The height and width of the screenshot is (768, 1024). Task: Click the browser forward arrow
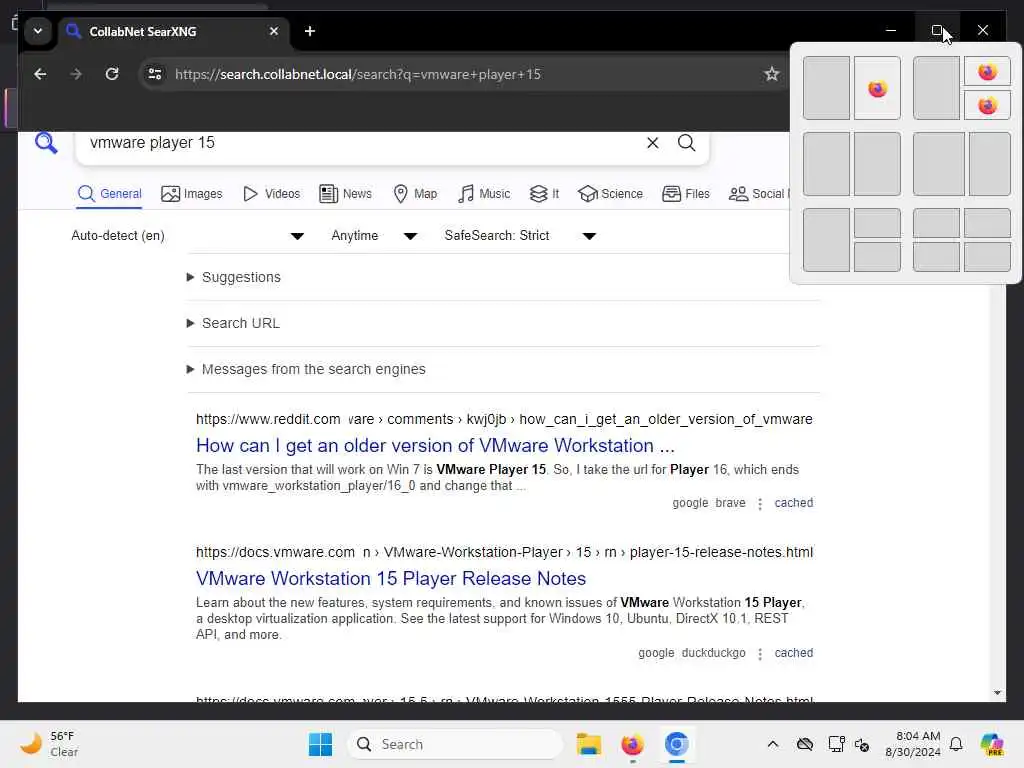point(76,74)
